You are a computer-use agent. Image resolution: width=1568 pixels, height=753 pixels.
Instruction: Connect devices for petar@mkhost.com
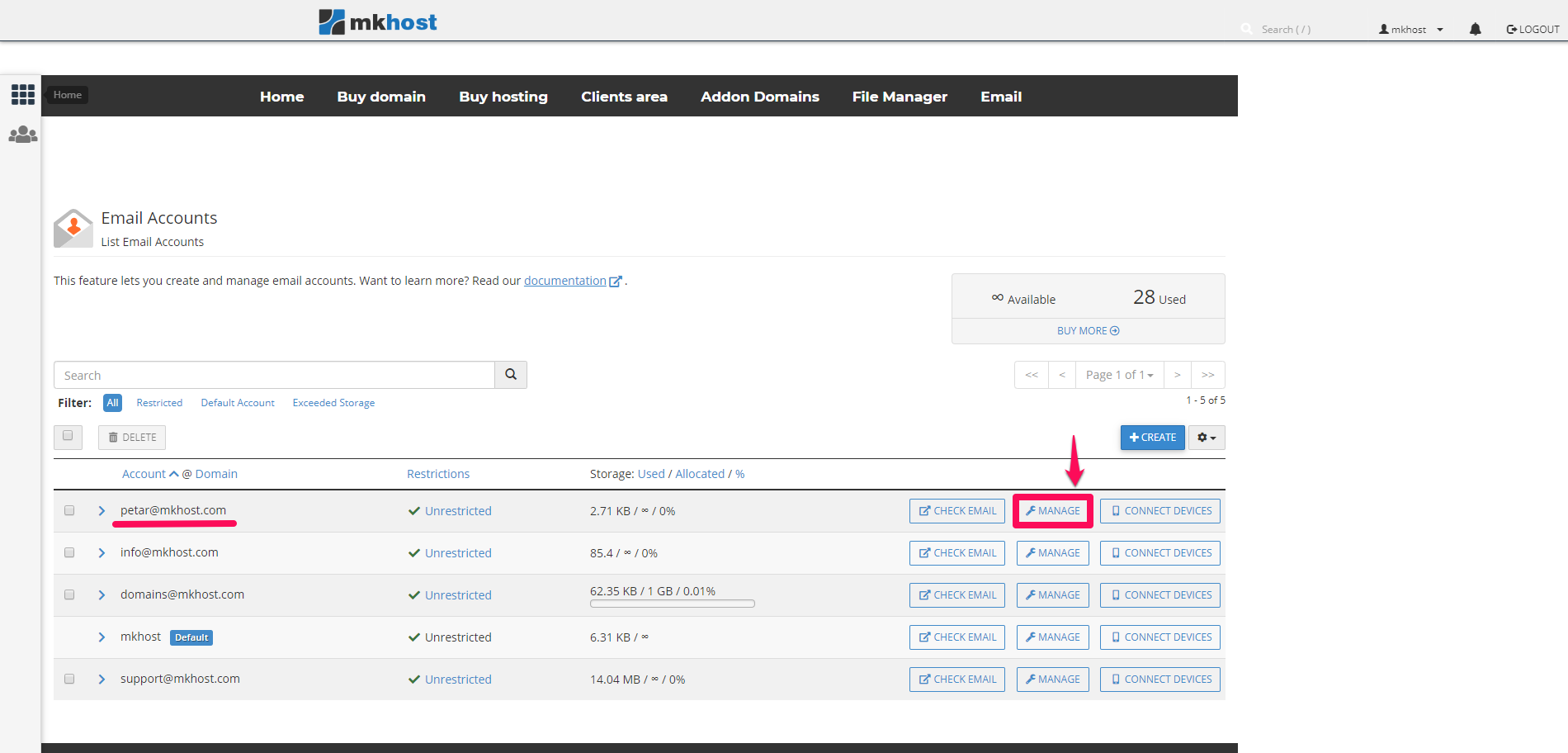tap(1160, 511)
